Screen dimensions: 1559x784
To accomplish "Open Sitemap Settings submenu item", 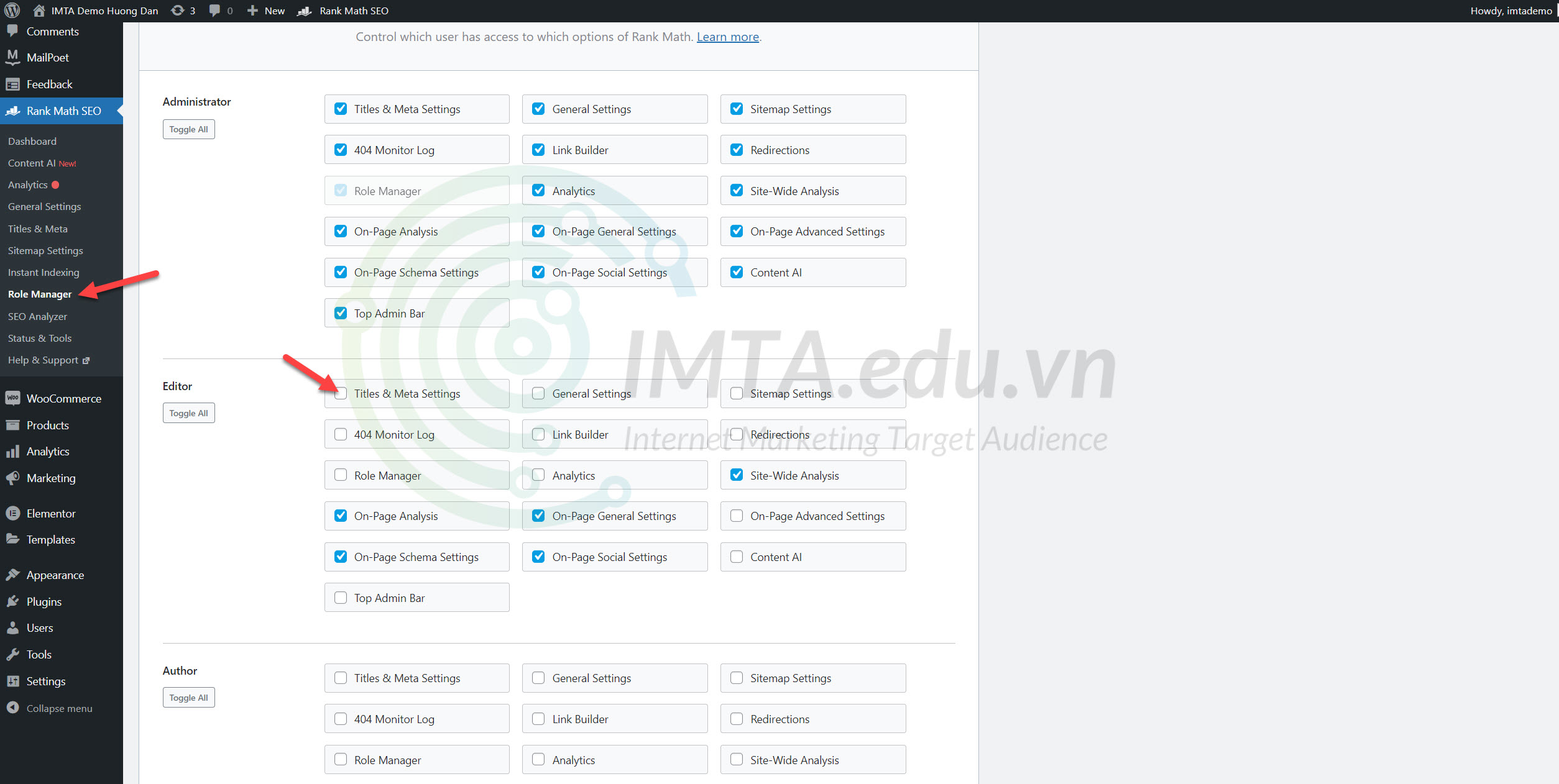I will pos(45,250).
